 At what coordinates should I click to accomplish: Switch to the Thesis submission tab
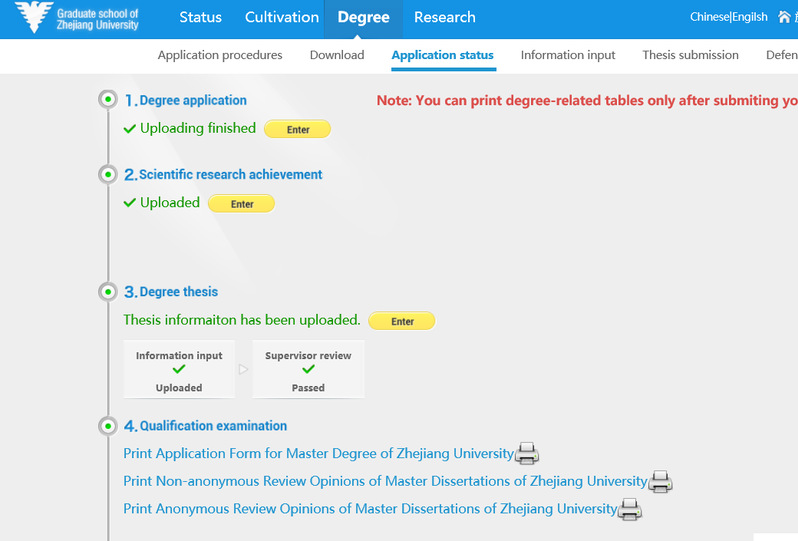click(691, 55)
